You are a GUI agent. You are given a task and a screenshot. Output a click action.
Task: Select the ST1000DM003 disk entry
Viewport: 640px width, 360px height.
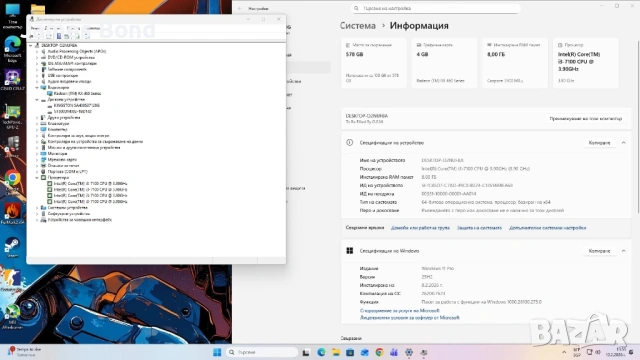(x=72, y=111)
